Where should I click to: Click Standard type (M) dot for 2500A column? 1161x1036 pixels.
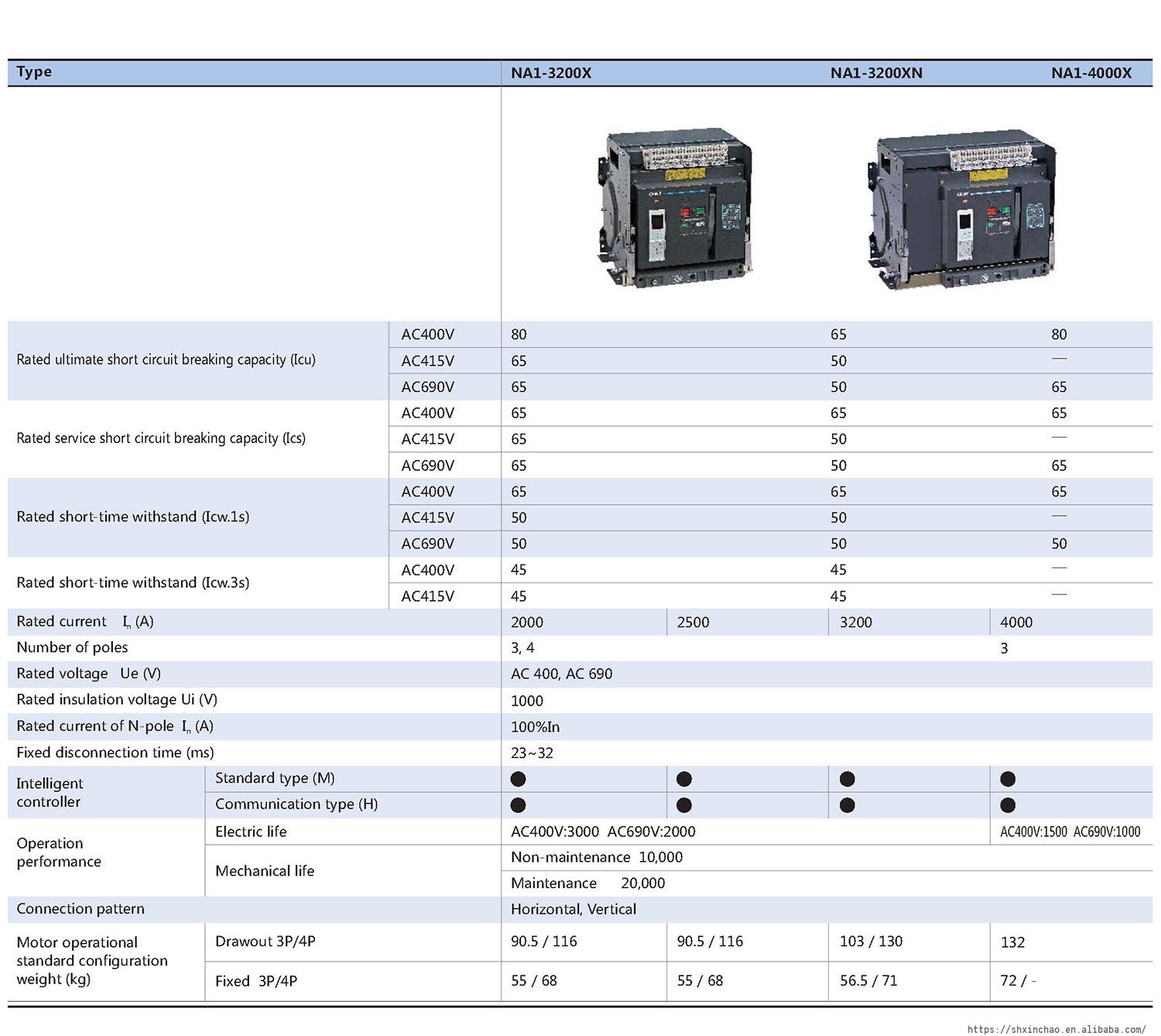pos(684,779)
